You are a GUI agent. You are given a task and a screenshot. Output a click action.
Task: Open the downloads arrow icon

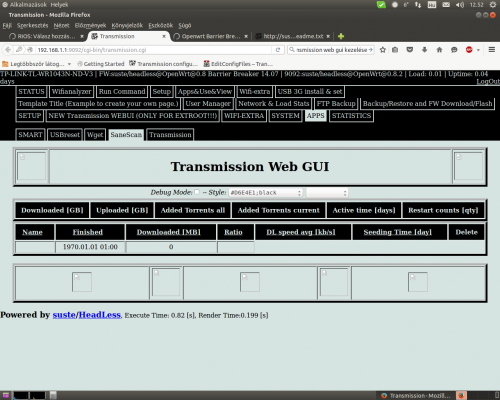pos(424,50)
